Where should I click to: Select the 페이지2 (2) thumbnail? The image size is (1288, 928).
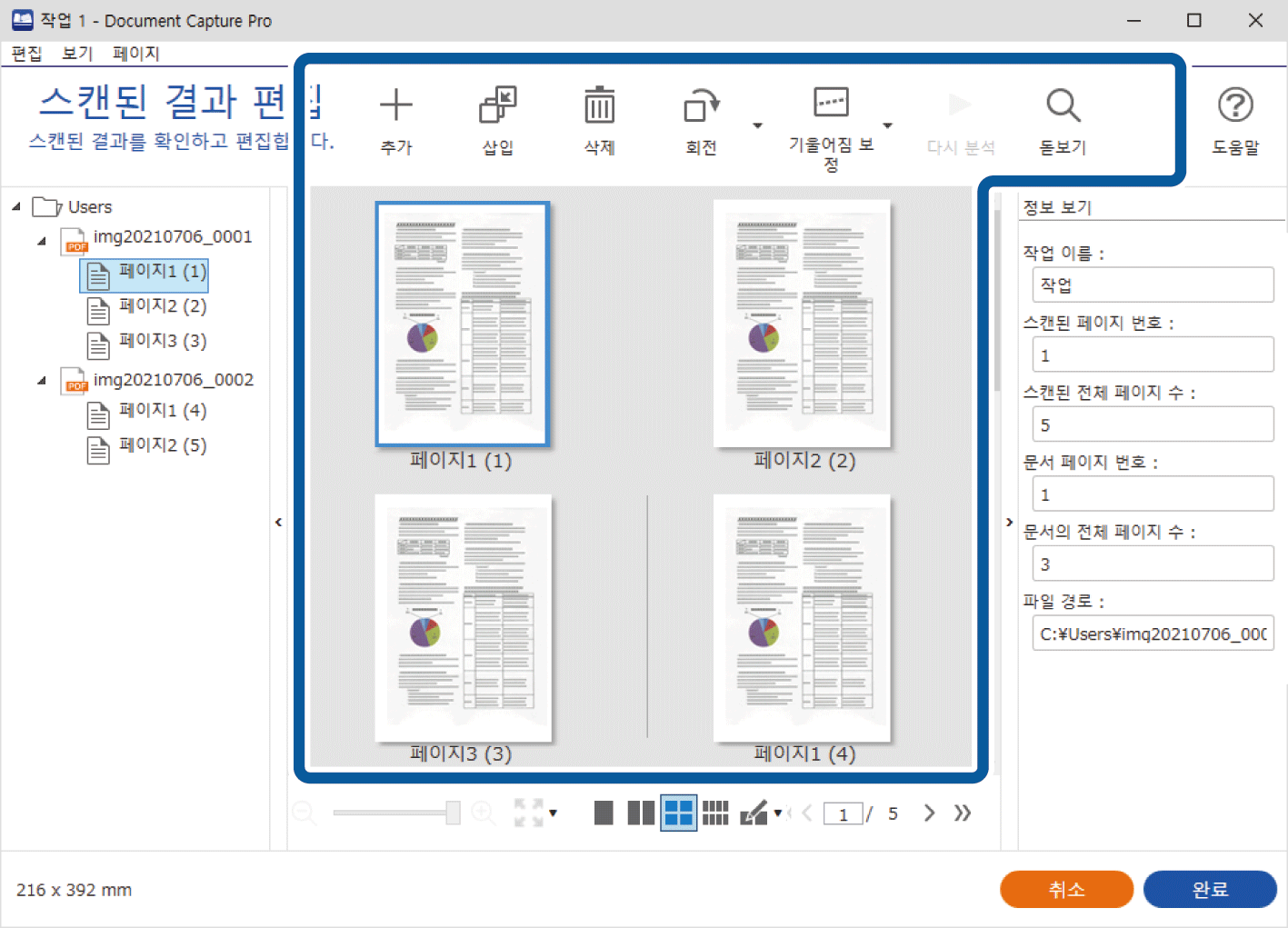pos(802,324)
